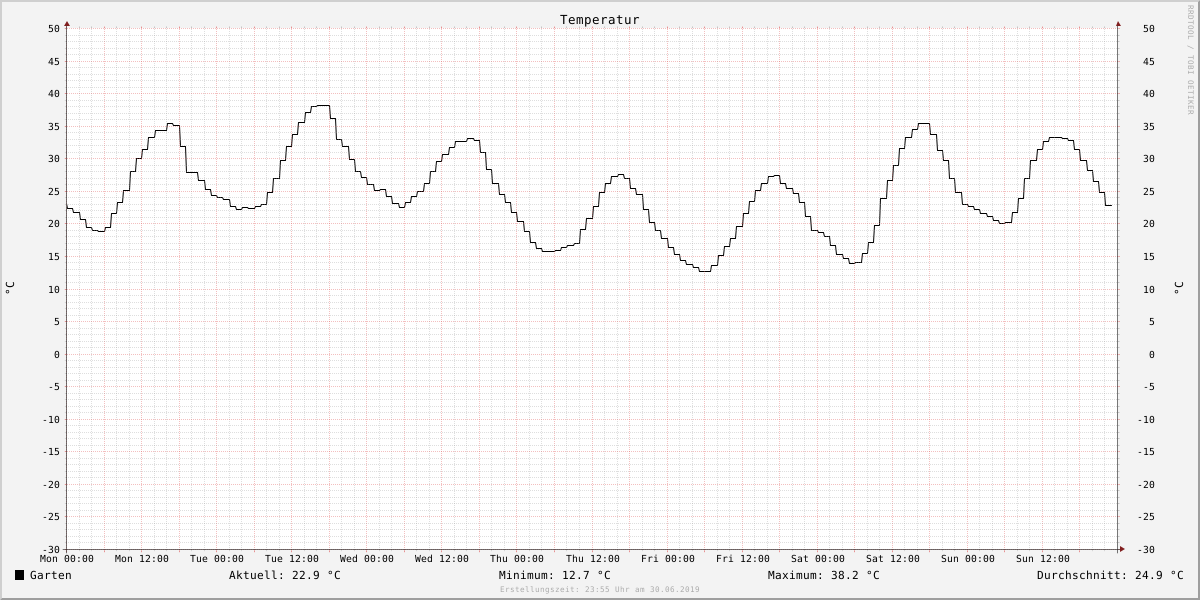
Task: Click the Sun 00:00 axis label
Action: tap(968, 559)
